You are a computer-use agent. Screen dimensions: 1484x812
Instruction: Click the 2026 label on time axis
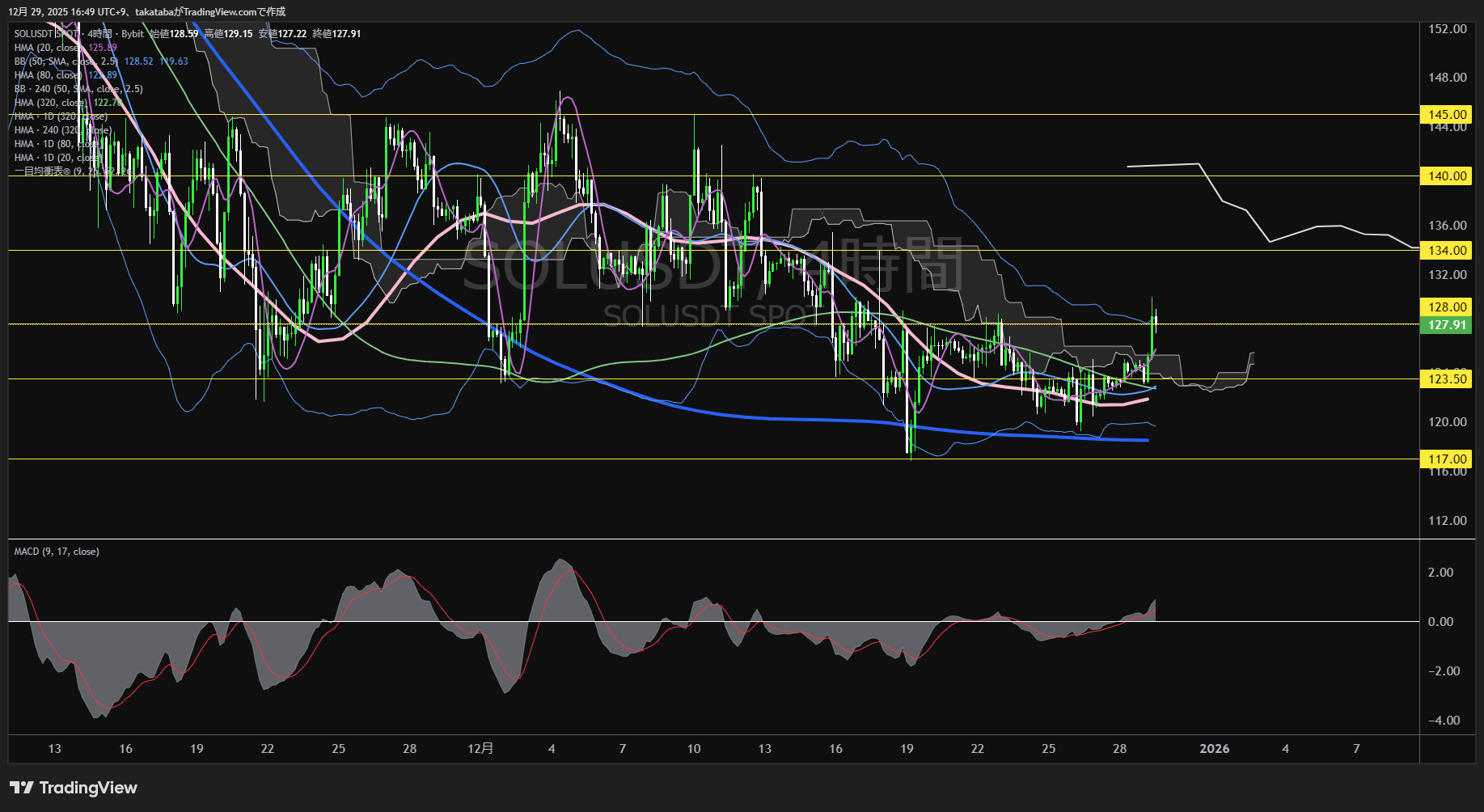tap(1214, 749)
